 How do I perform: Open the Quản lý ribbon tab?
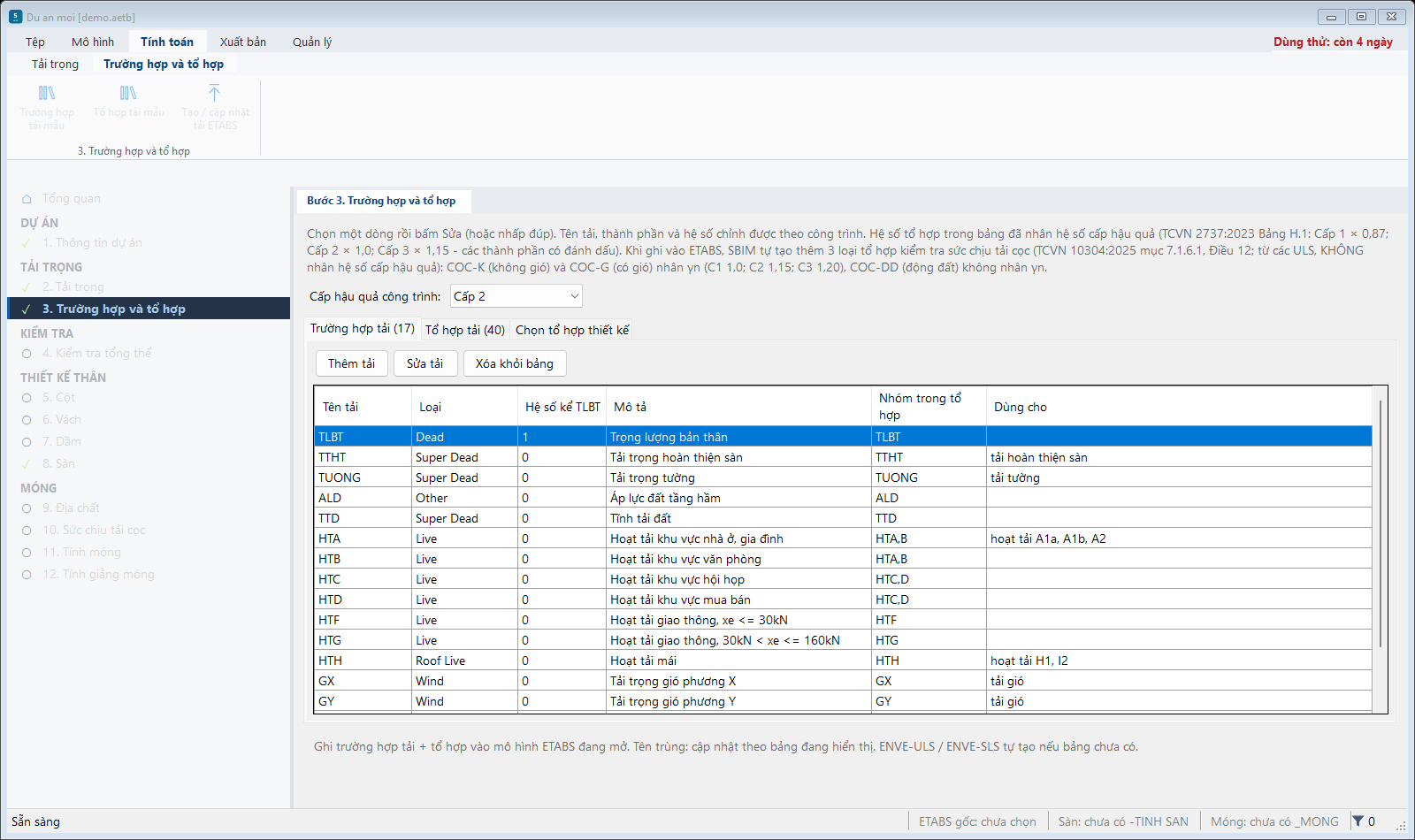312,42
